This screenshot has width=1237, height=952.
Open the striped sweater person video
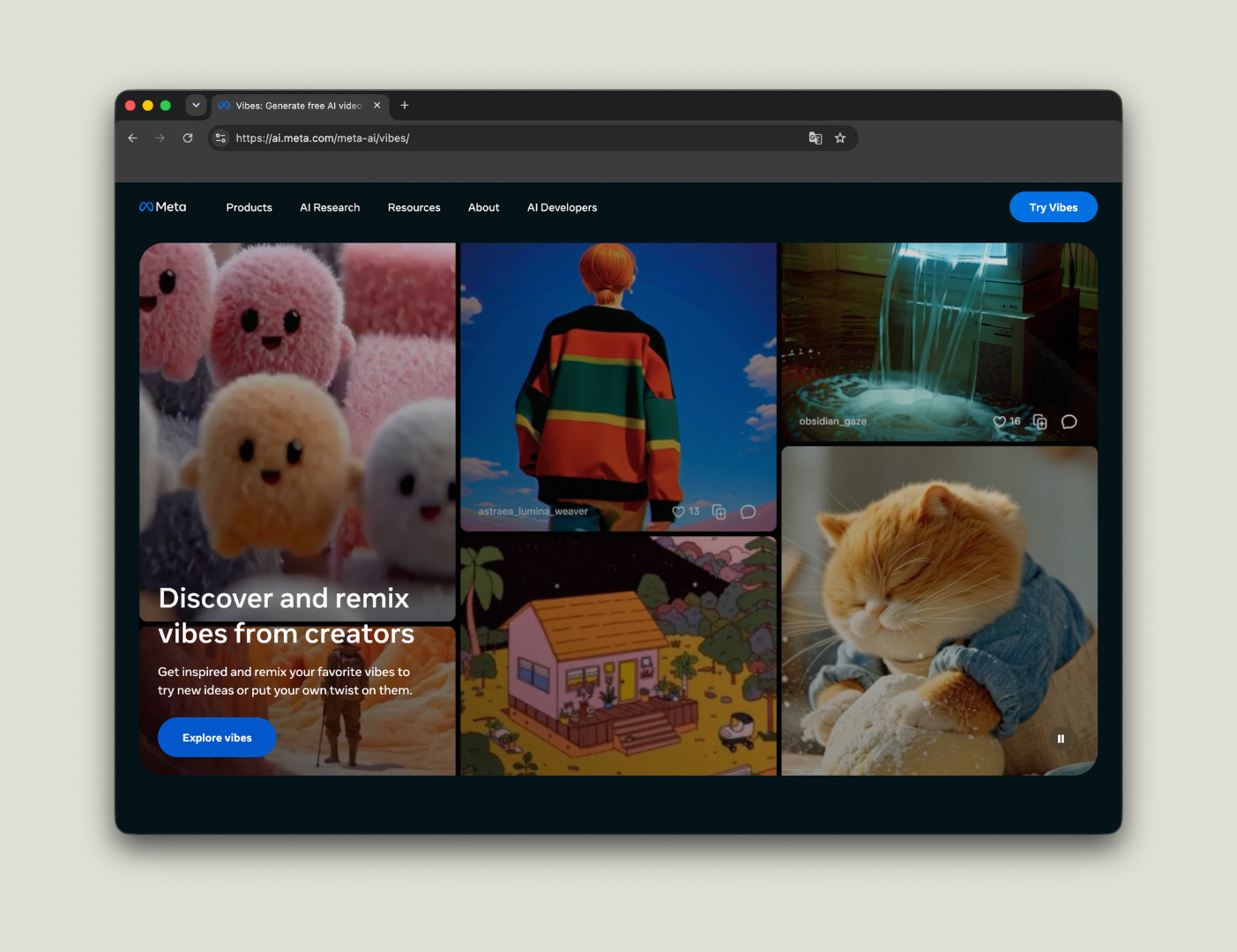tap(618, 387)
